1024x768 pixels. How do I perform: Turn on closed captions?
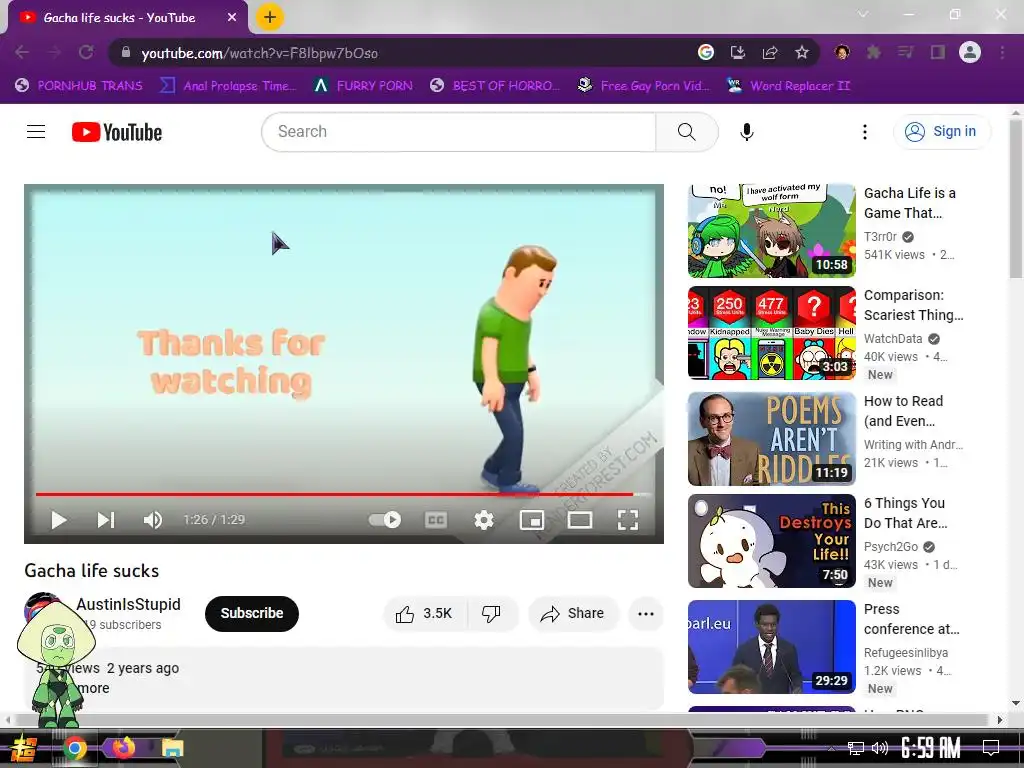tap(436, 520)
